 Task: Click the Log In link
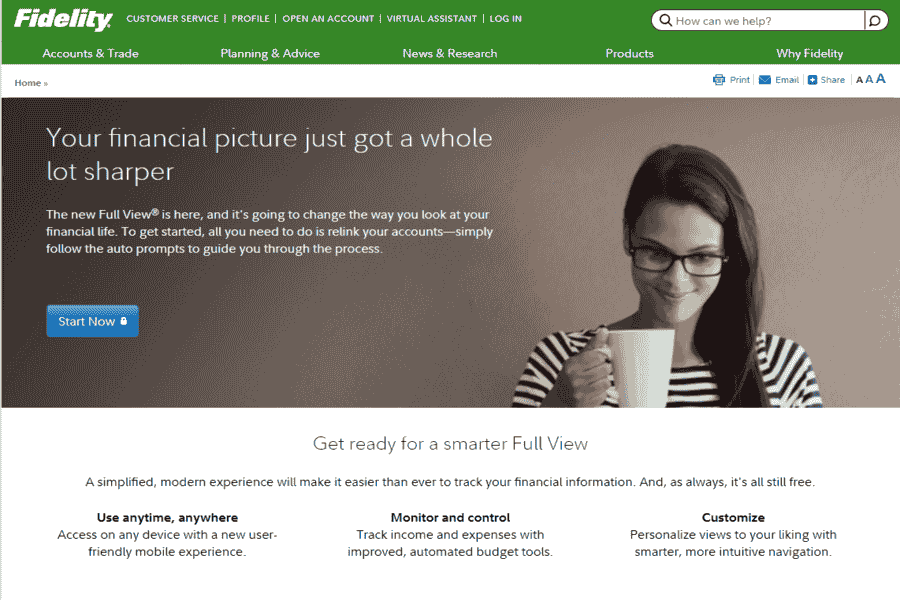click(506, 18)
